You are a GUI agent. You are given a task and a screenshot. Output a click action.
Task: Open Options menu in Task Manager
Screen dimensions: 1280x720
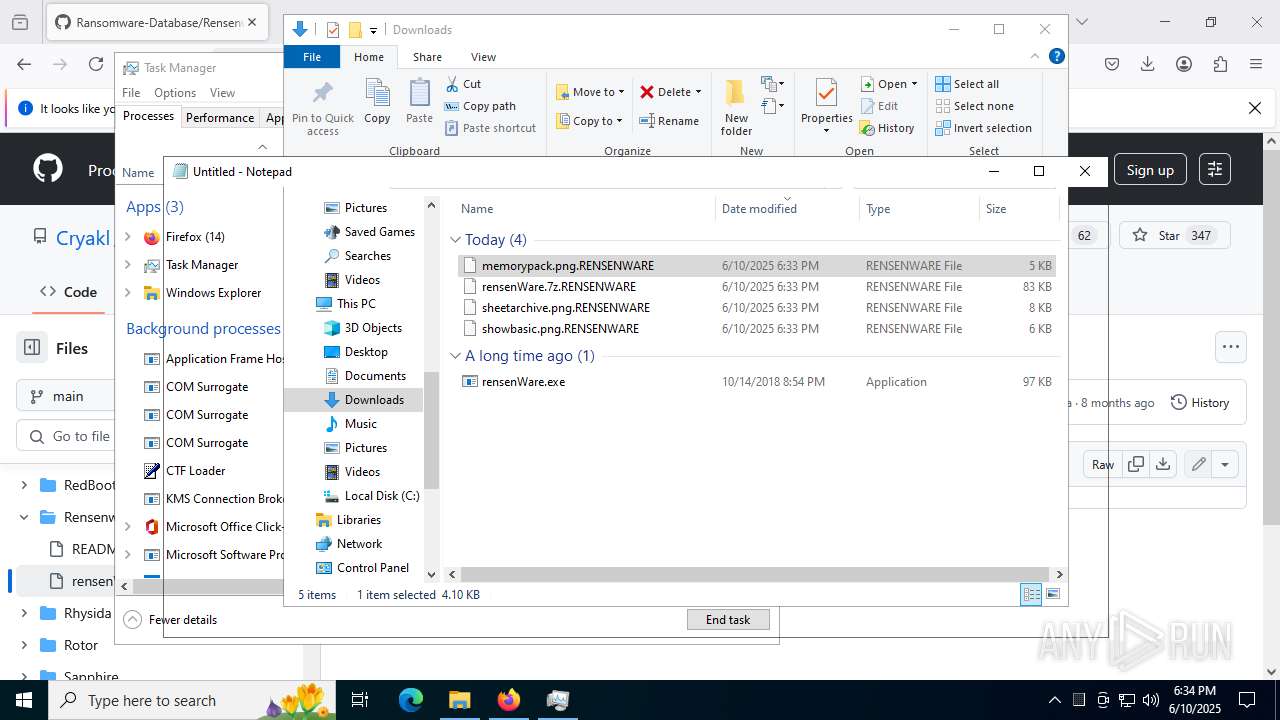(175, 93)
